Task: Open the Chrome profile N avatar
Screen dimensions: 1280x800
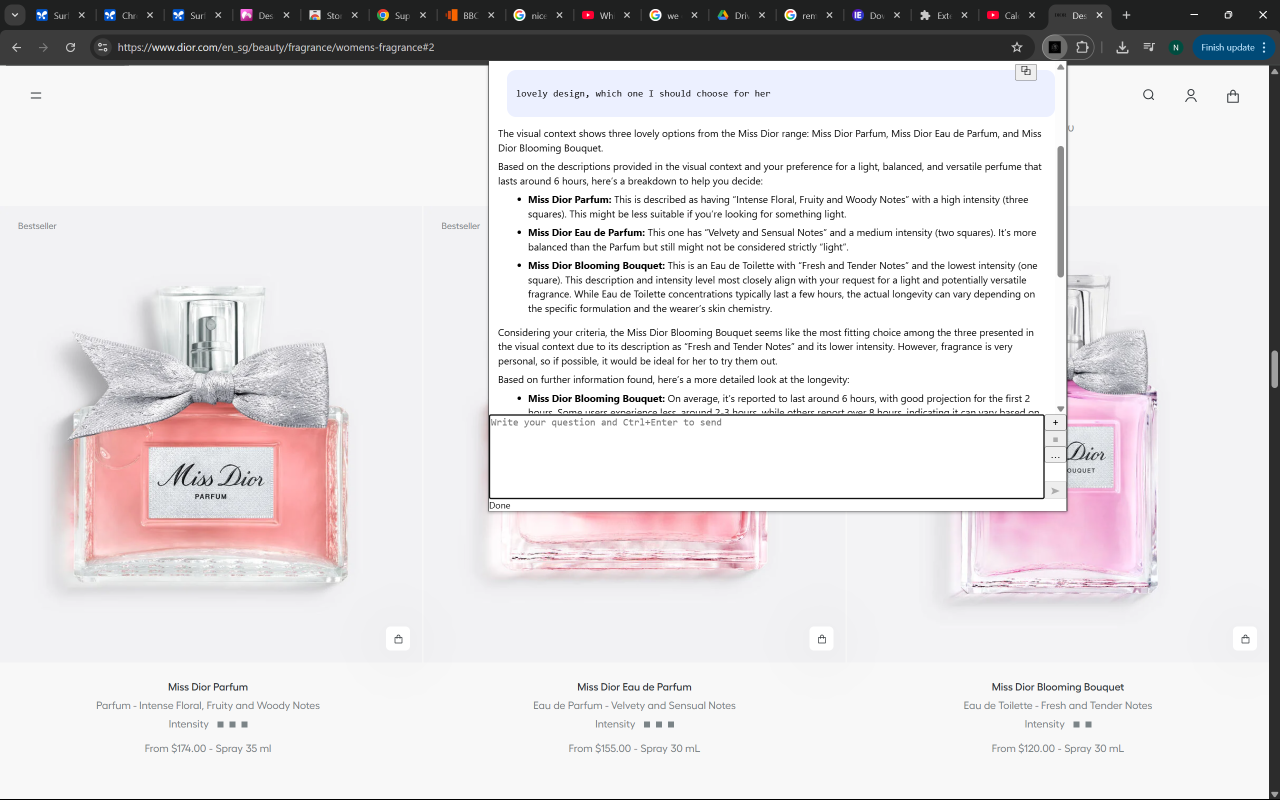Action: 1176,47
